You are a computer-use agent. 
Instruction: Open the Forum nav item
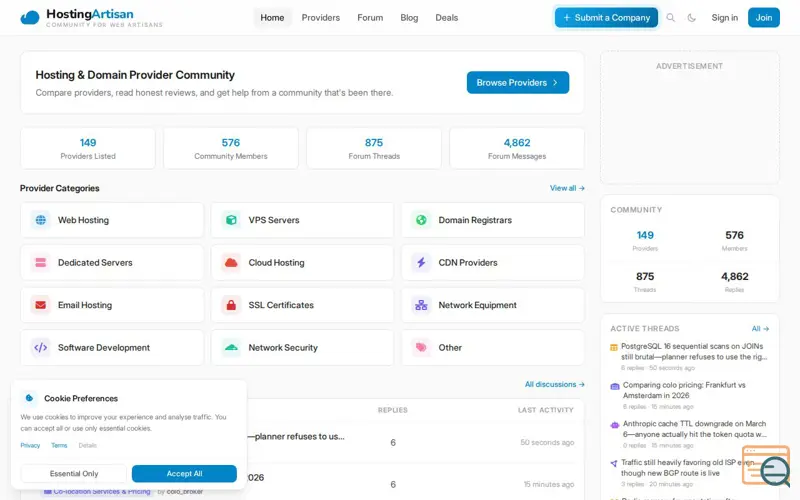[x=370, y=18]
